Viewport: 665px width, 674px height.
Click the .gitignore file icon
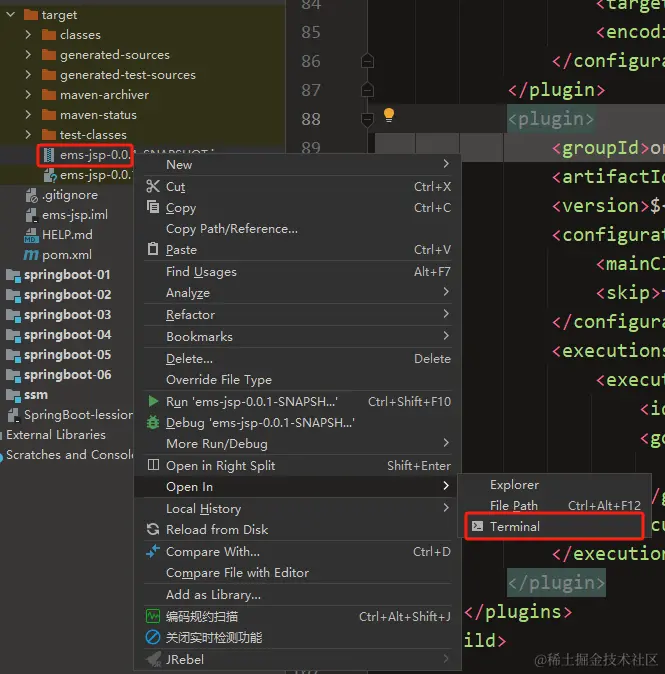click(31, 195)
